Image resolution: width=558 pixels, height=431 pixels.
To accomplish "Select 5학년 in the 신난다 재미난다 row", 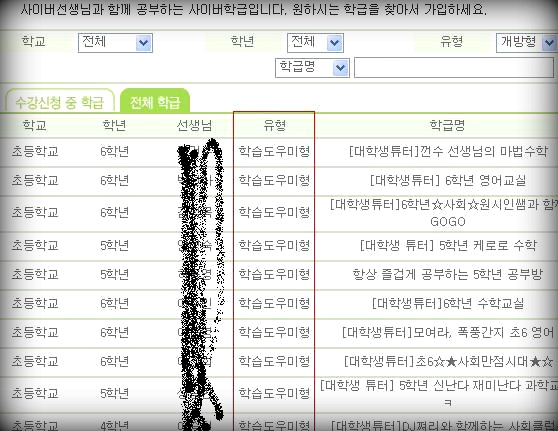I will tap(114, 393).
